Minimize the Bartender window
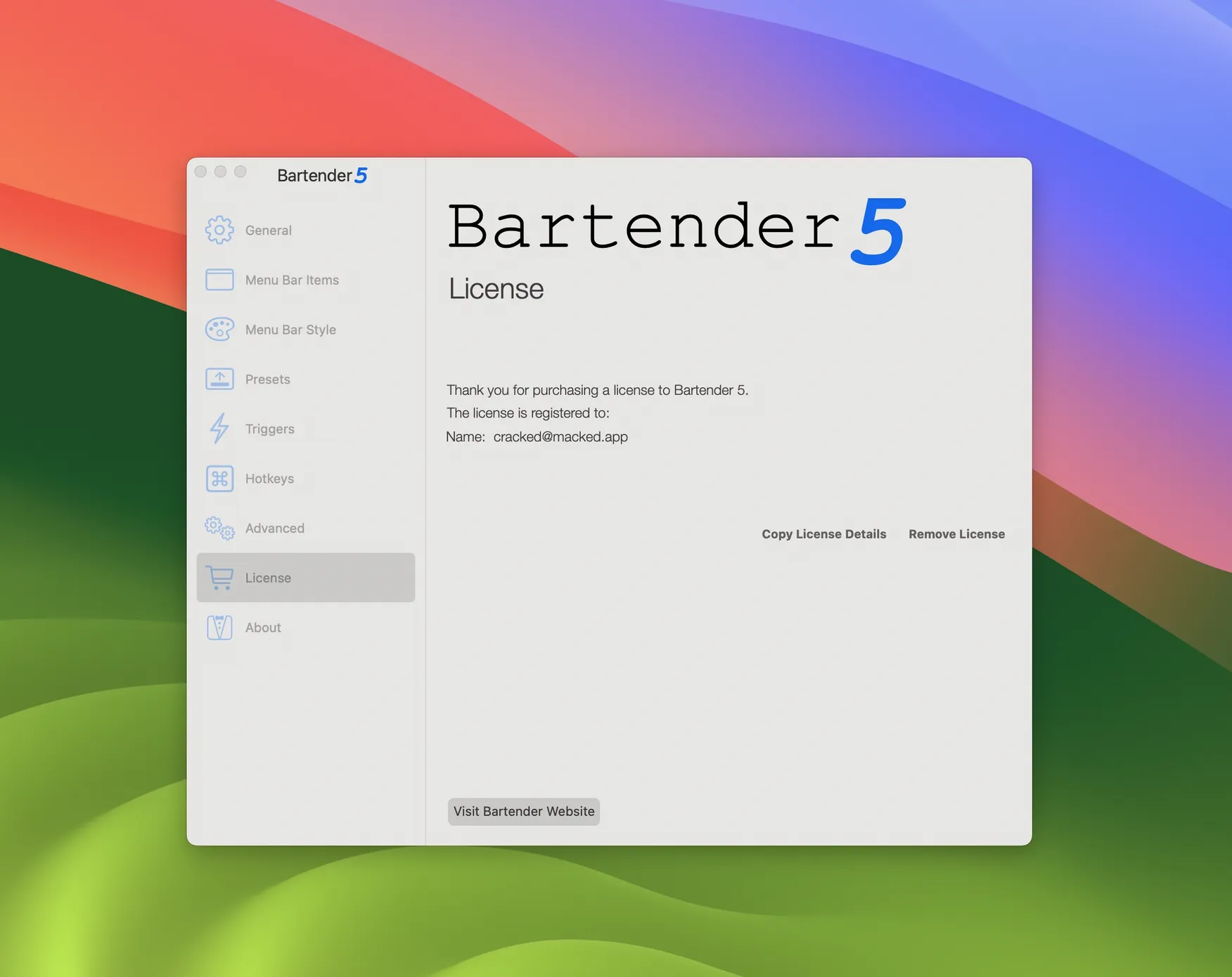Image resolution: width=1232 pixels, height=977 pixels. [220, 172]
